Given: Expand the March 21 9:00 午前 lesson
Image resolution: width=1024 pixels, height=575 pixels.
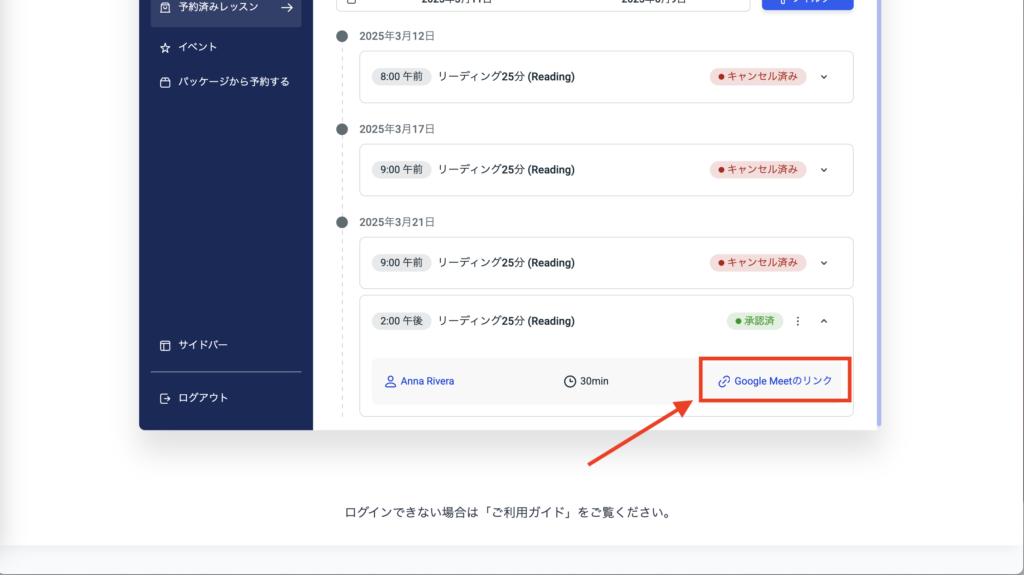Looking at the screenshot, I should point(824,263).
